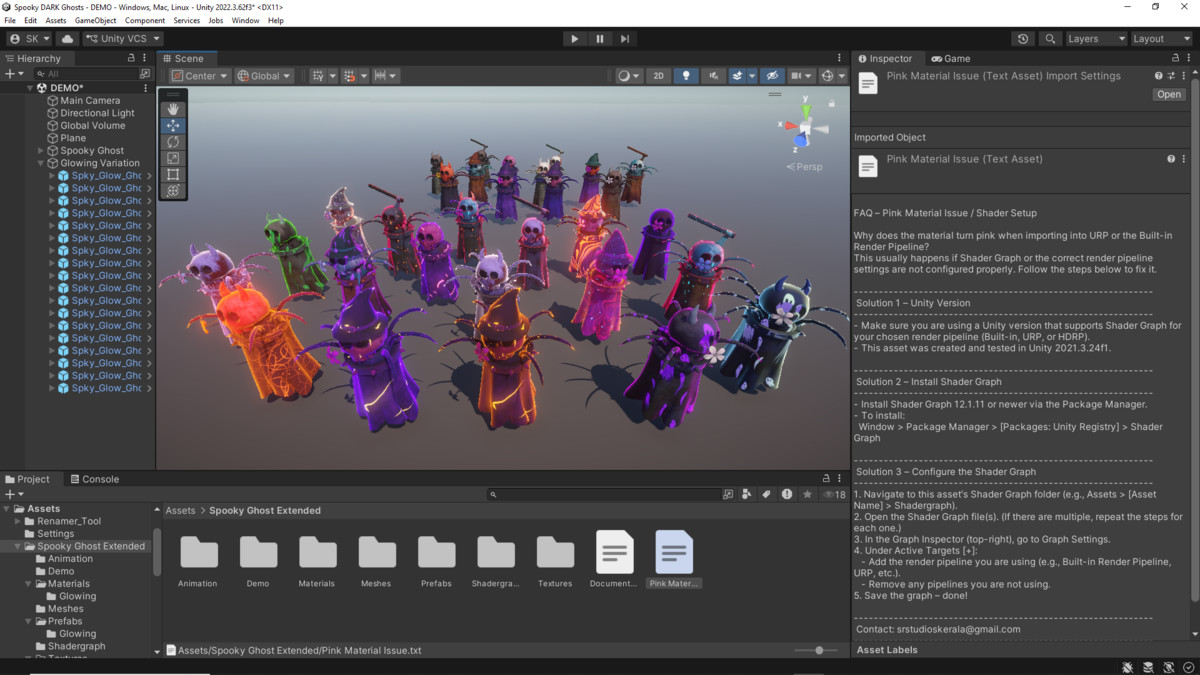Screen dimensions: 1200x675
Task: Open the SK account dropdown
Action: [x=29, y=39]
